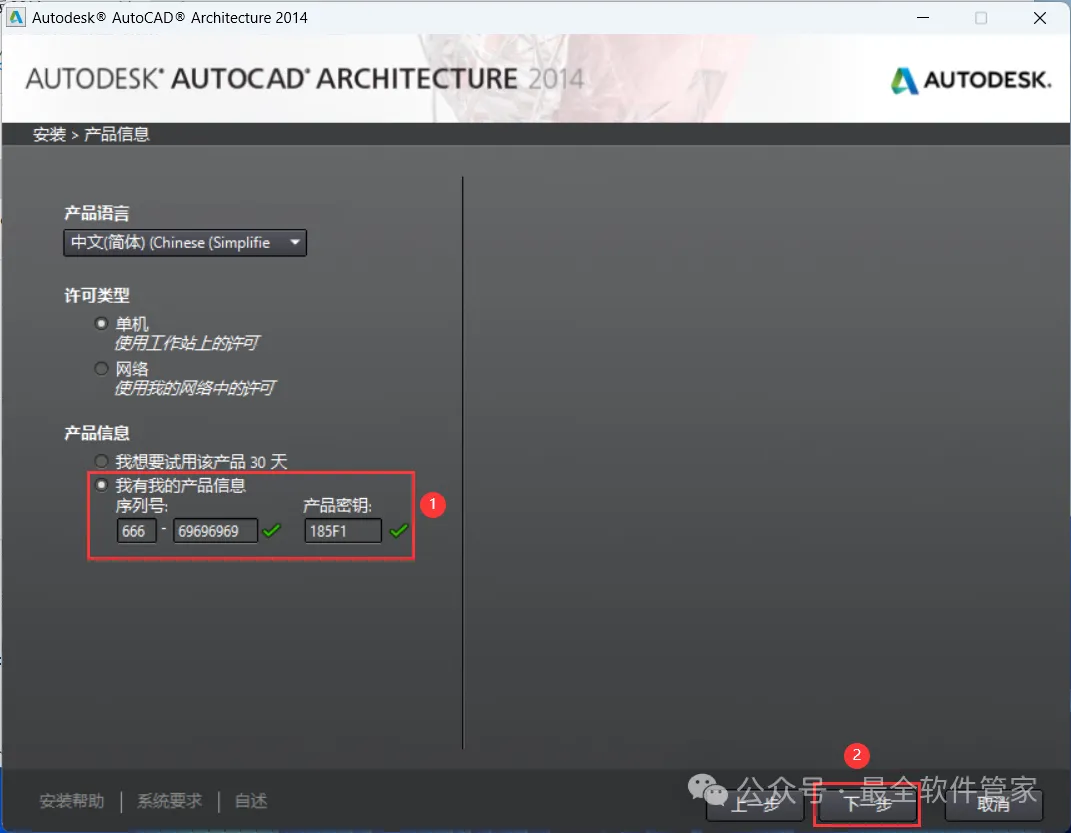Open the 自述 readme link
Viewport: 1071px width, 833px height.
point(251,800)
